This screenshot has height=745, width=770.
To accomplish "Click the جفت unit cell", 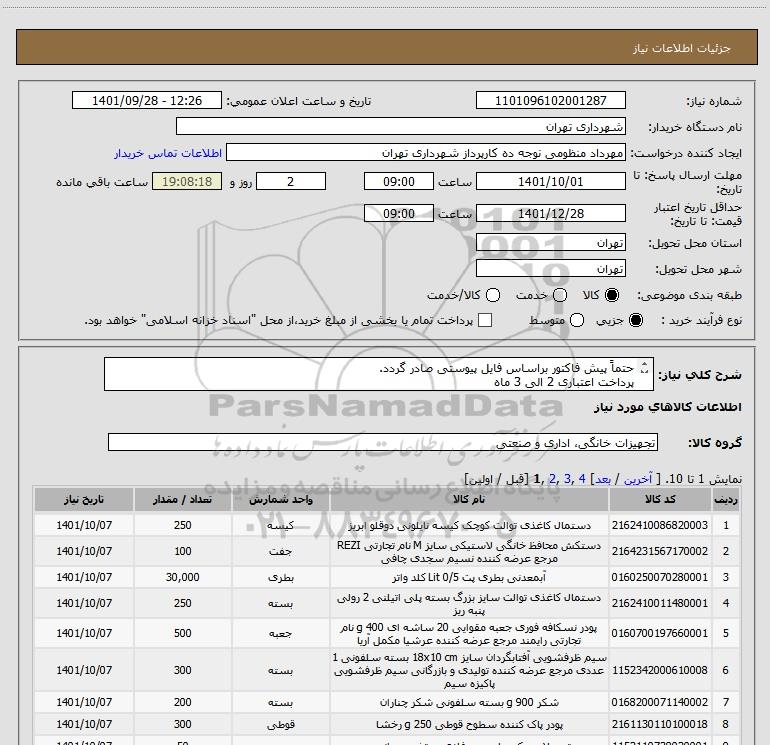I will (280, 551).
